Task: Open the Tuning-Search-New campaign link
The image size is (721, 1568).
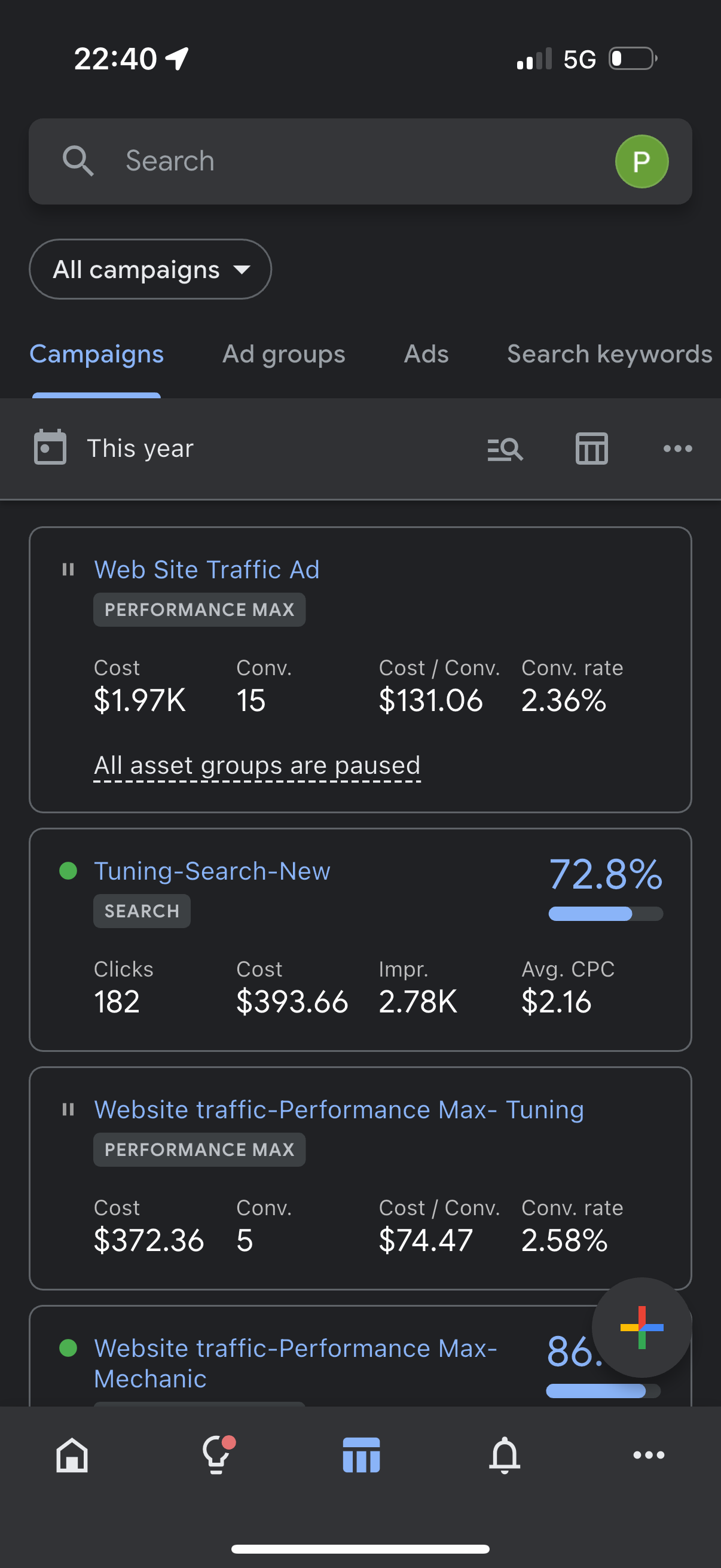Action: click(212, 871)
